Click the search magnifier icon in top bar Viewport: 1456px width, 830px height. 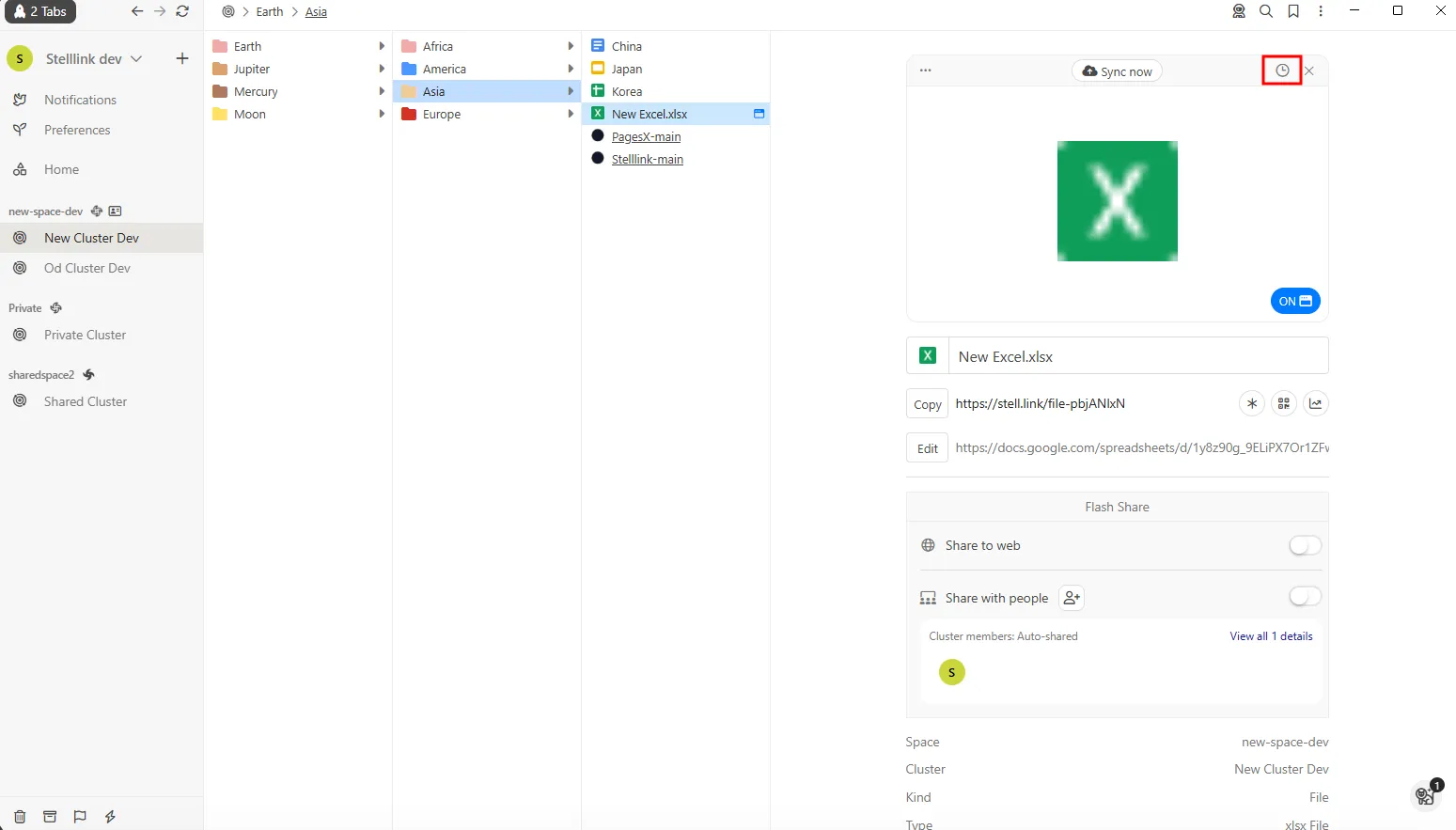1266,11
